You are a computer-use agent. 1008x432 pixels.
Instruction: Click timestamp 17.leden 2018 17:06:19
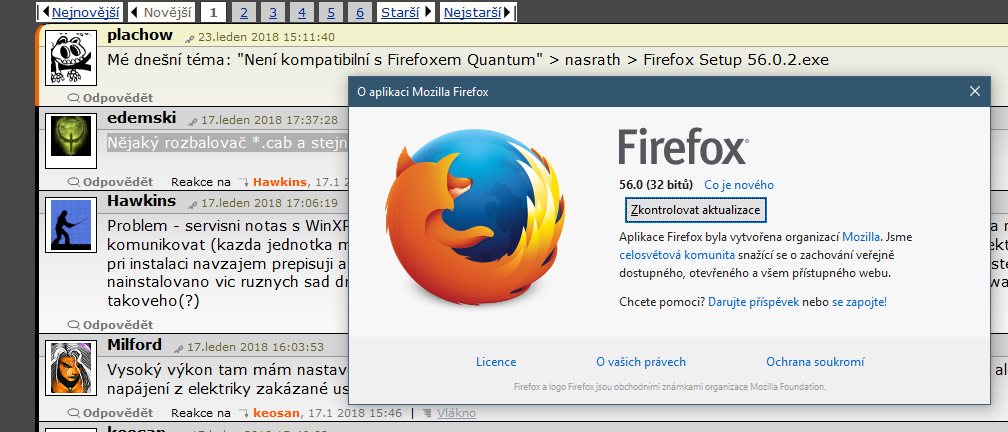[269, 203]
